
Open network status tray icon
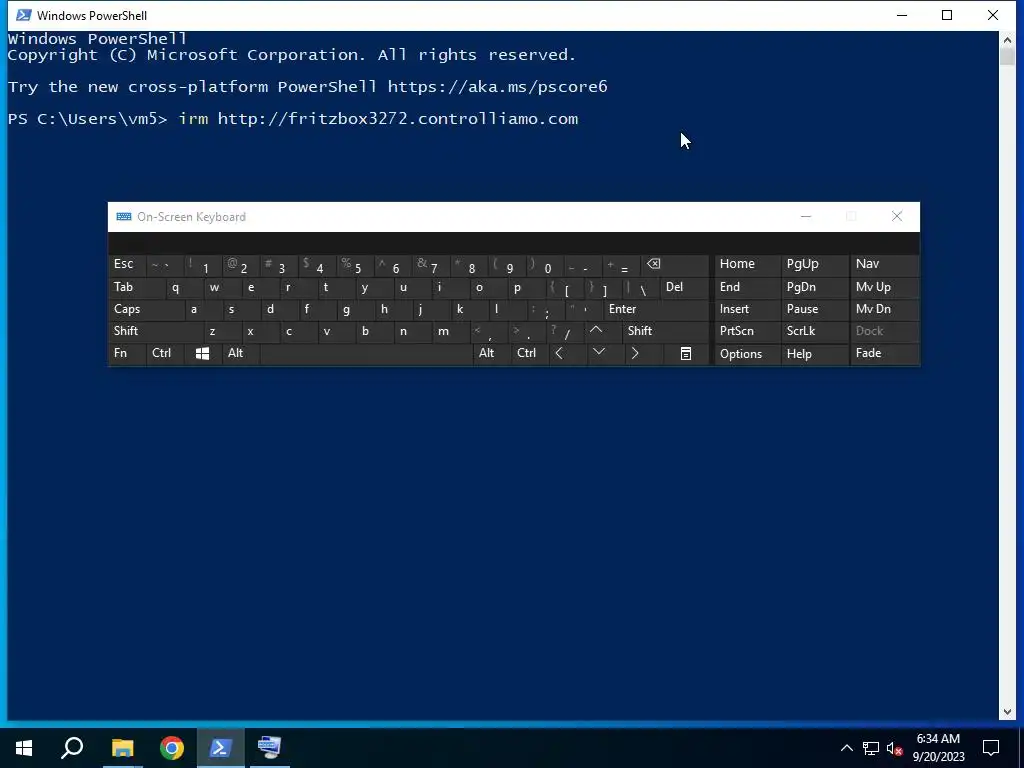[x=871, y=748]
